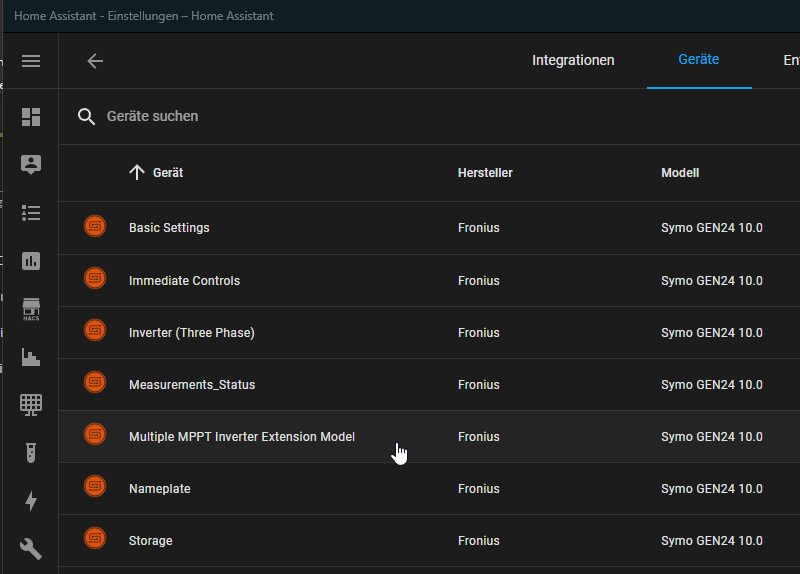Sort devices by Gerät column
The width and height of the screenshot is (800, 574).
(167, 173)
